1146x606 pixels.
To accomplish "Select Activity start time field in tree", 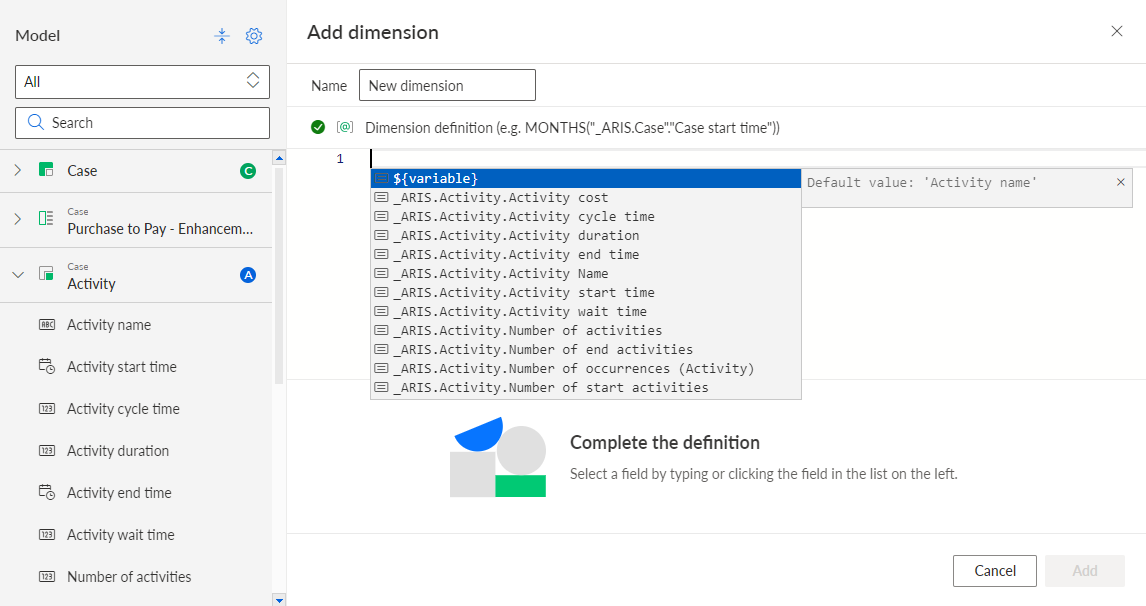I will click(136, 366).
